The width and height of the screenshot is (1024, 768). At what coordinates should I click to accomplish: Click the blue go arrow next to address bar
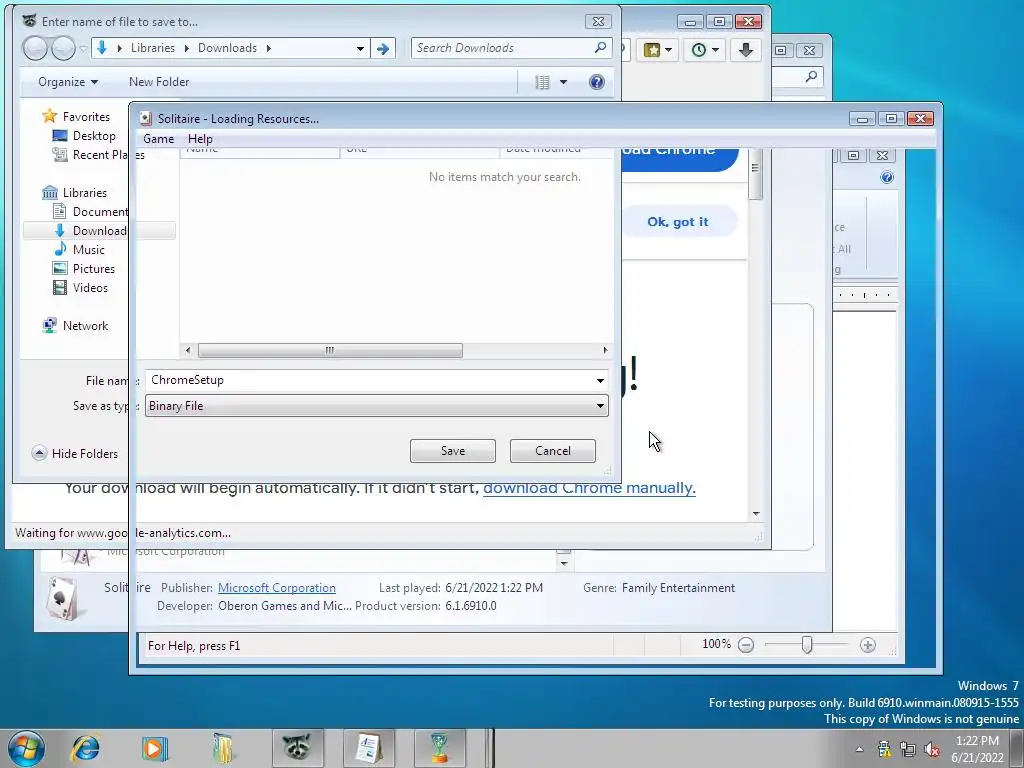383,48
